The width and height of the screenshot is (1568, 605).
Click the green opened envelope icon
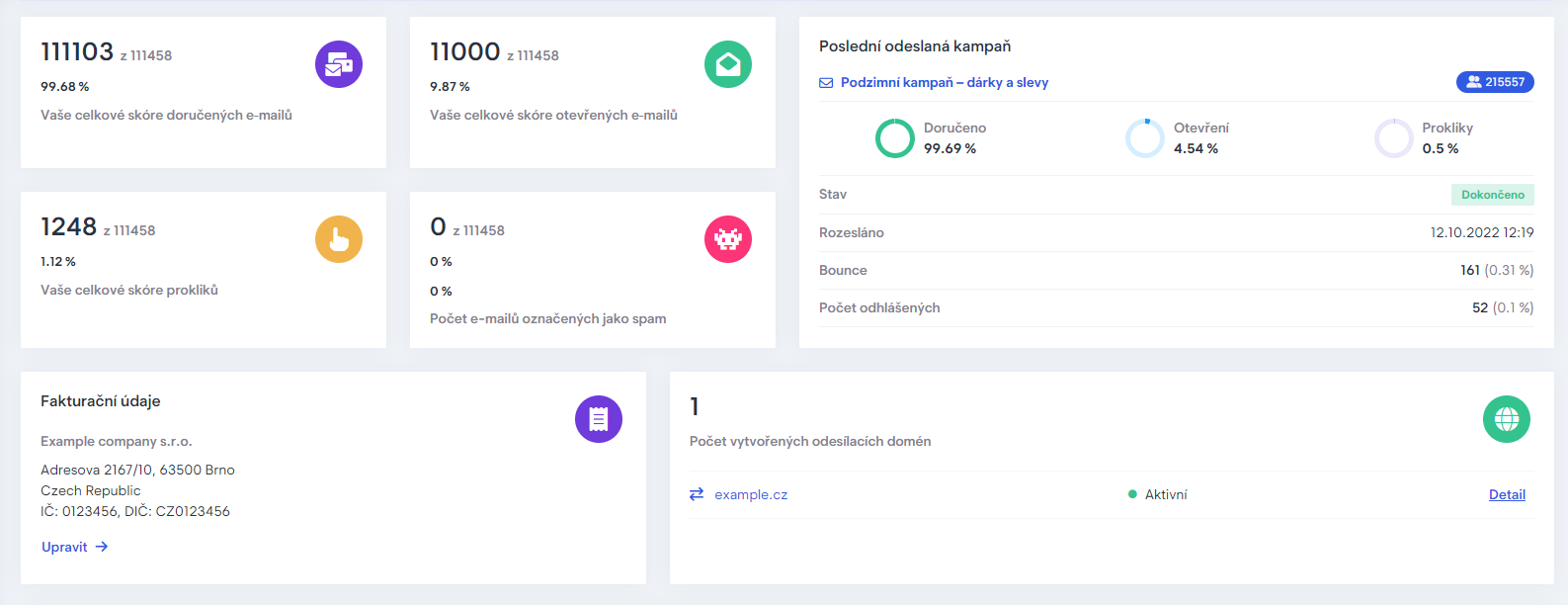point(728,64)
